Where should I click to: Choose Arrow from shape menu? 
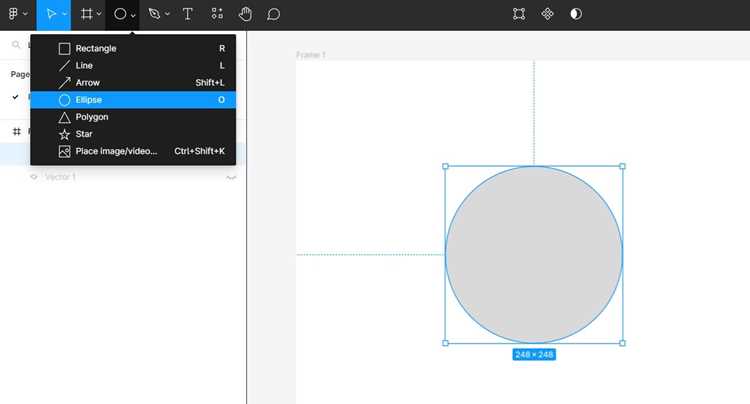(133, 83)
